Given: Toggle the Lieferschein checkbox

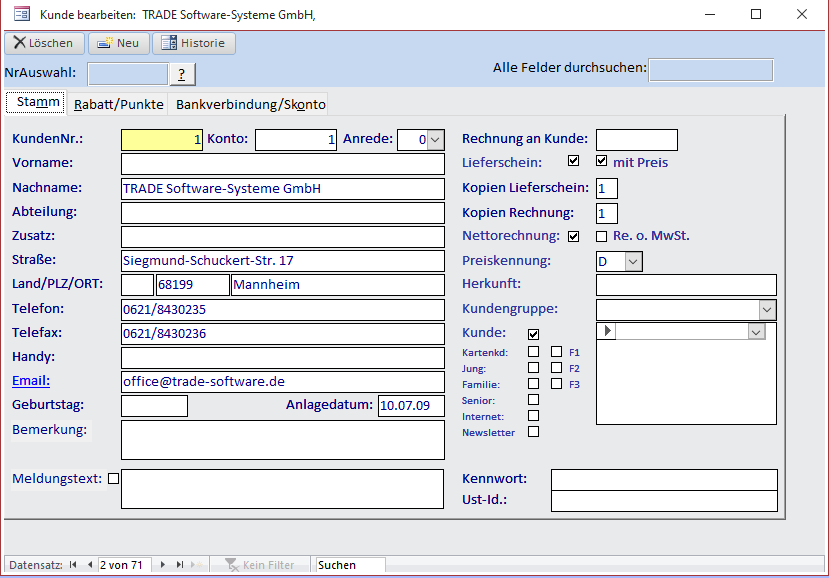Looking at the screenshot, I should pyautogui.click(x=573, y=161).
